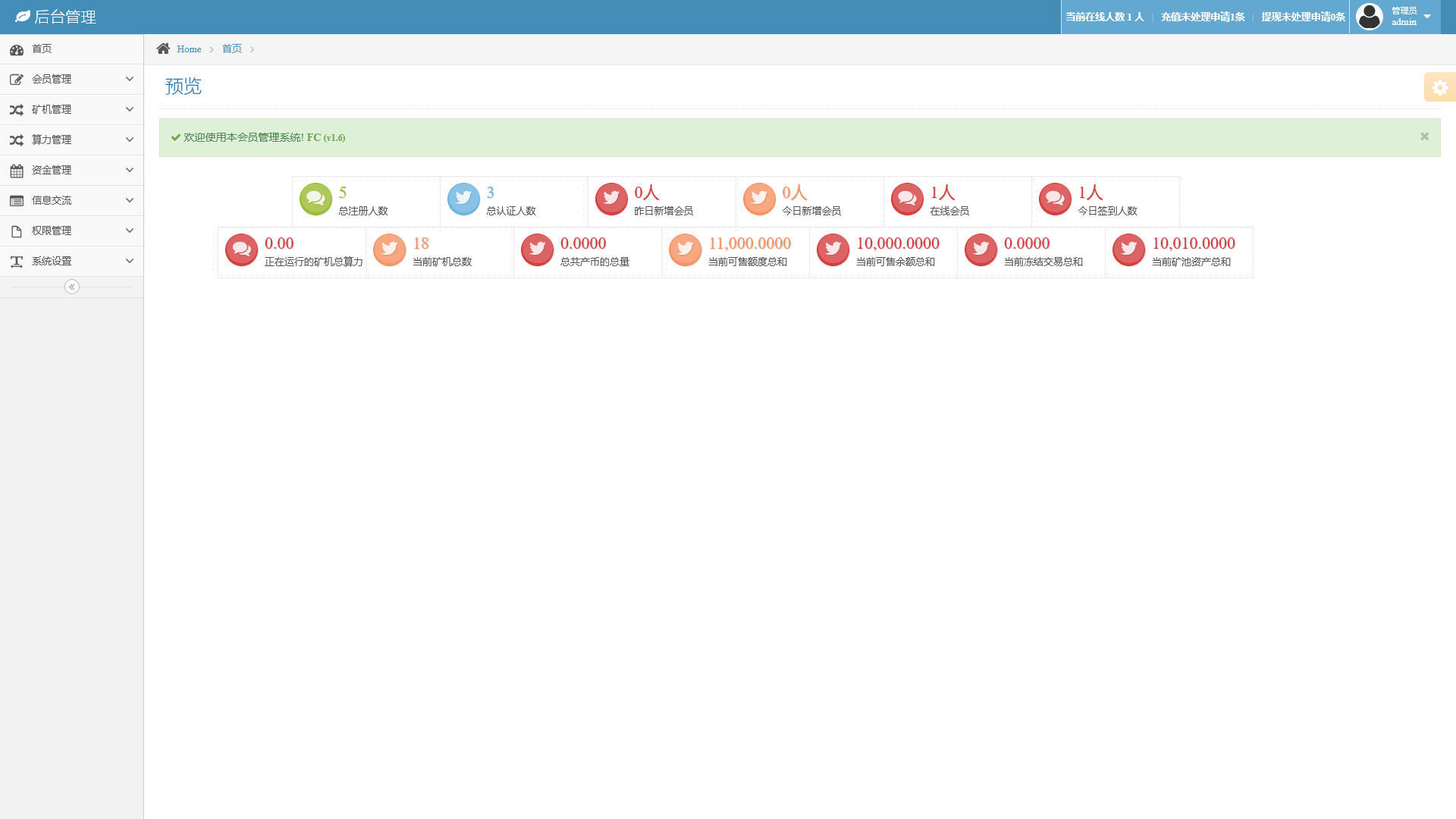Open the settings gear panel
The width and height of the screenshot is (1456, 819).
point(1440,87)
